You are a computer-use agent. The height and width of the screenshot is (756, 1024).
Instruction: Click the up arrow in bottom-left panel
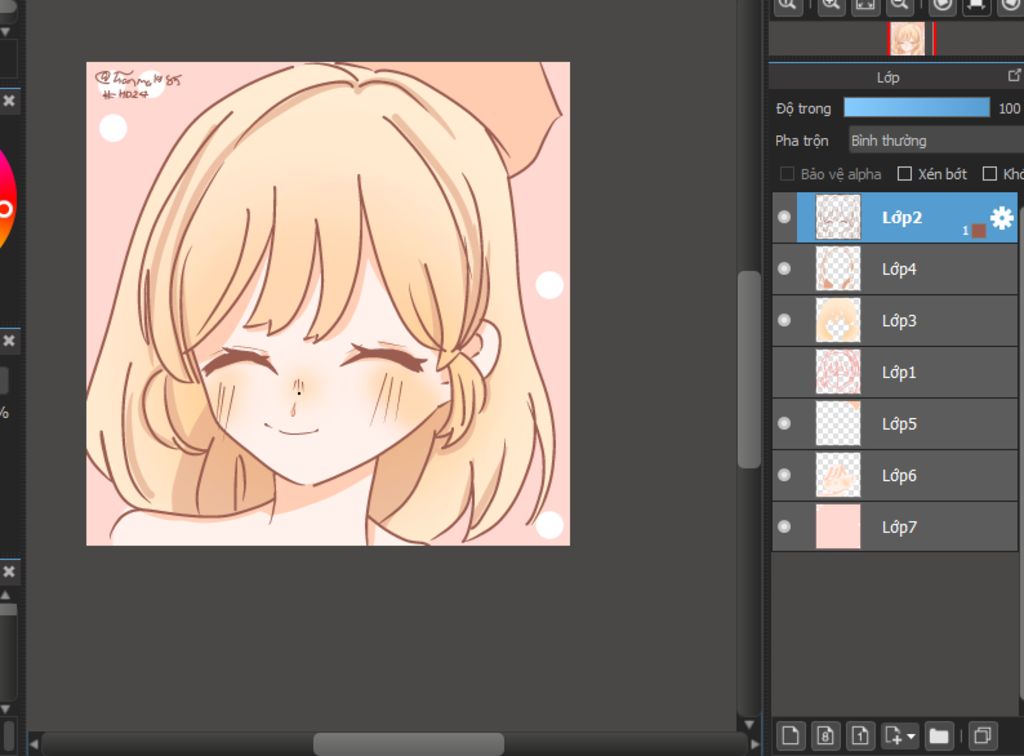(x=5, y=595)
